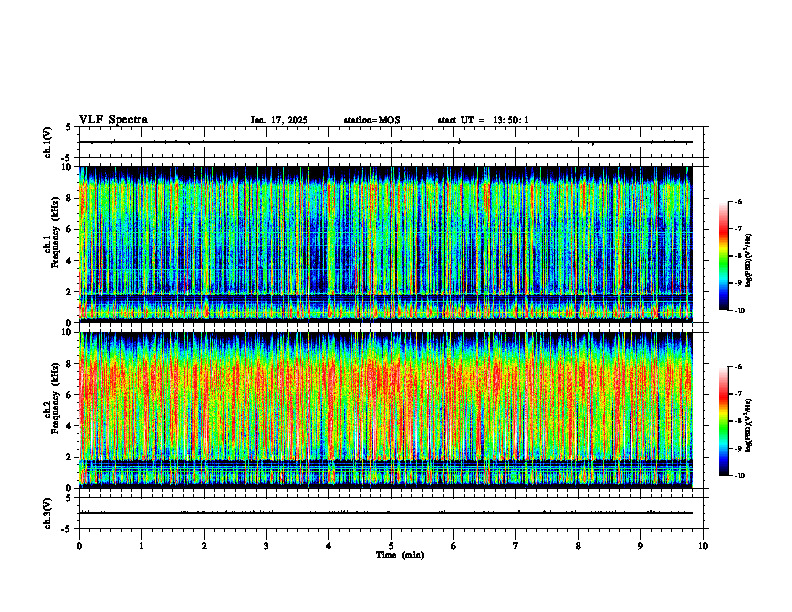
Task: Click the "ch.3(V)" axis label
Action: (x=48, y=513)
